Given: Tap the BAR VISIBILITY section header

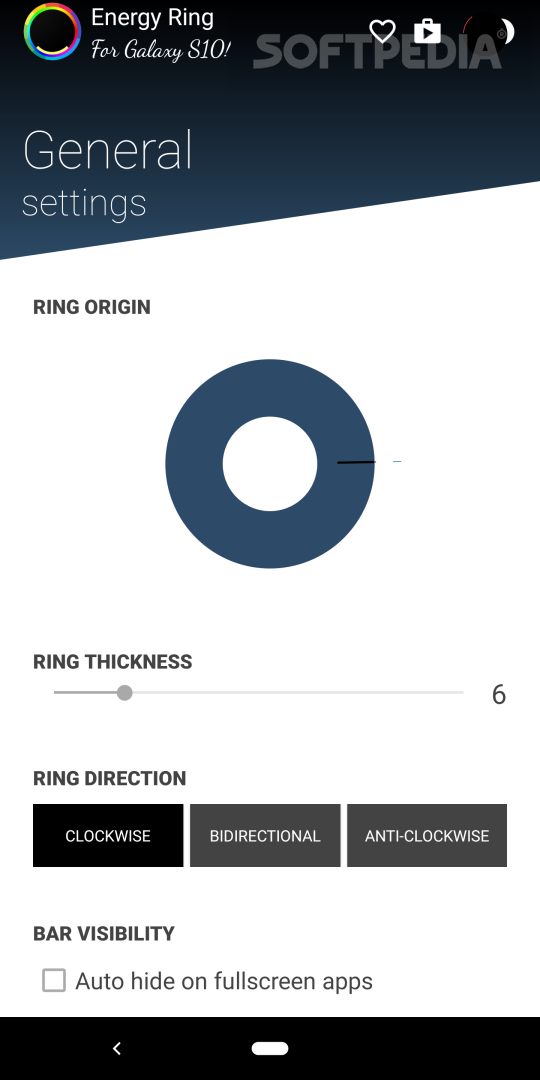Looking at the screenshot, I should click(x=104, y=933).
